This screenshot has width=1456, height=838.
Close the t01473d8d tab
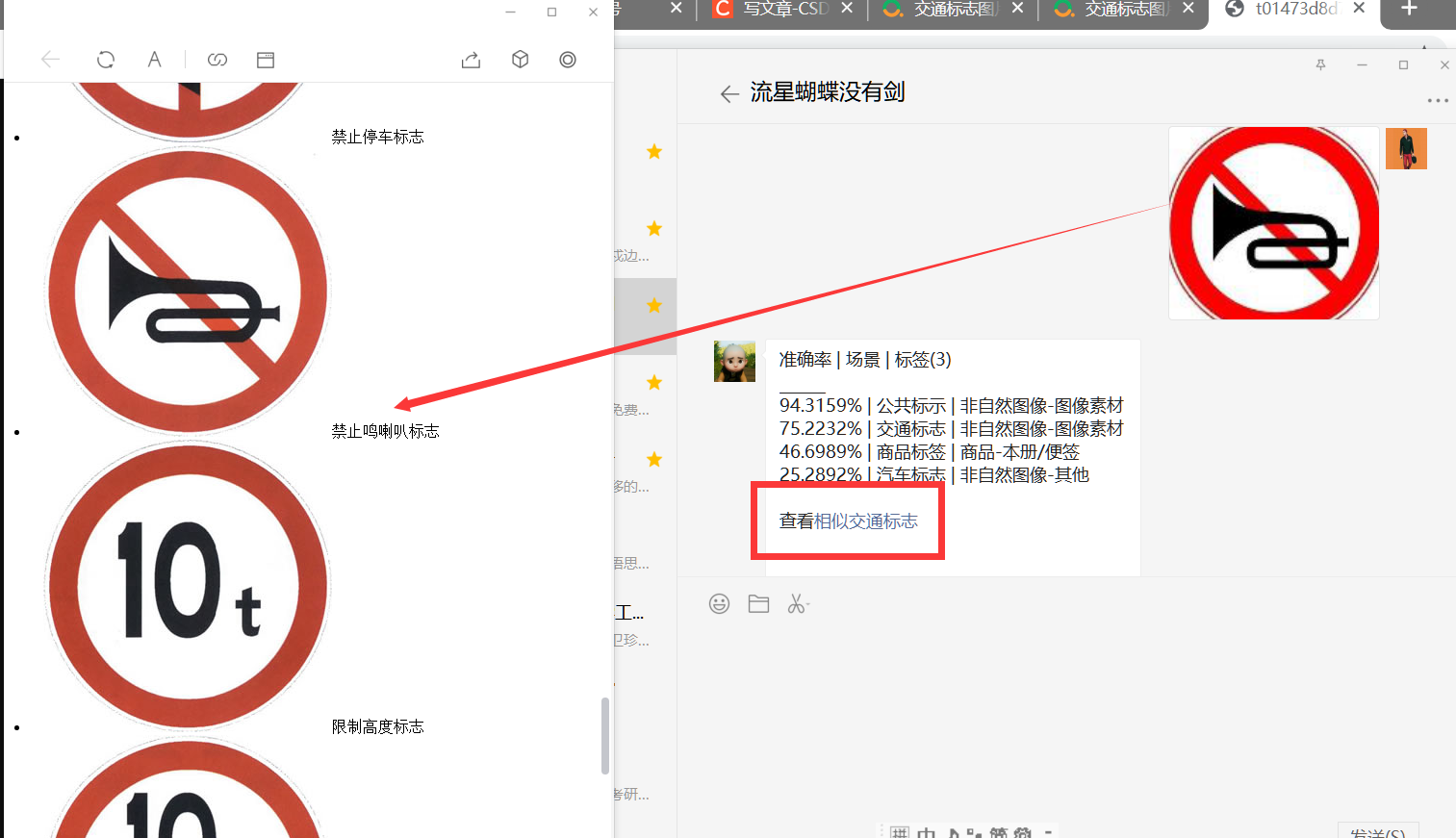1359,8
